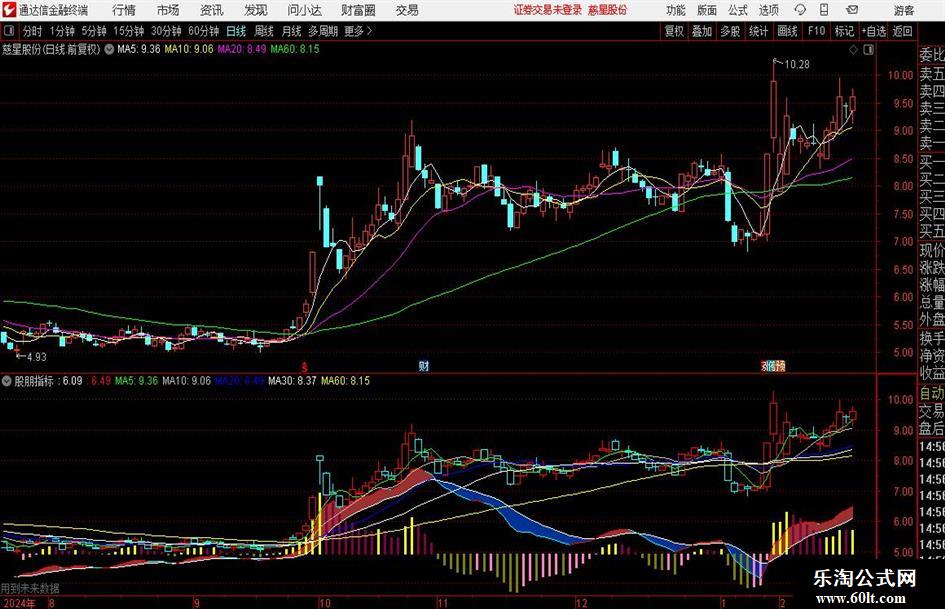Click the MA30: 8.37 indicator label
Screen dimensions: 945x609
pyautogui.click(x=292, y=381)
